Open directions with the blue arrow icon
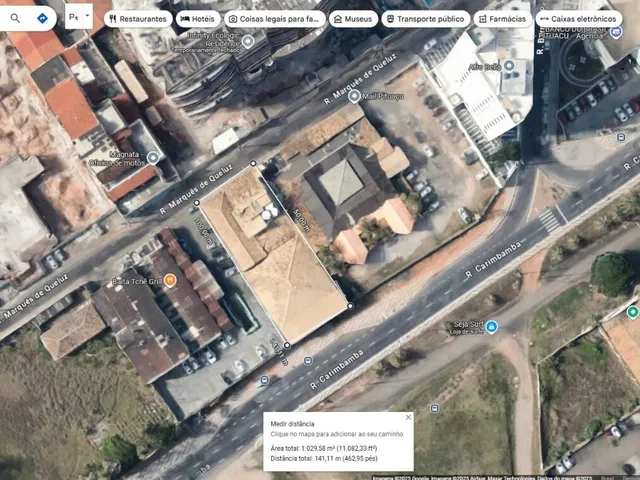This screenshot has height=480, width=640. coord(42,18)
